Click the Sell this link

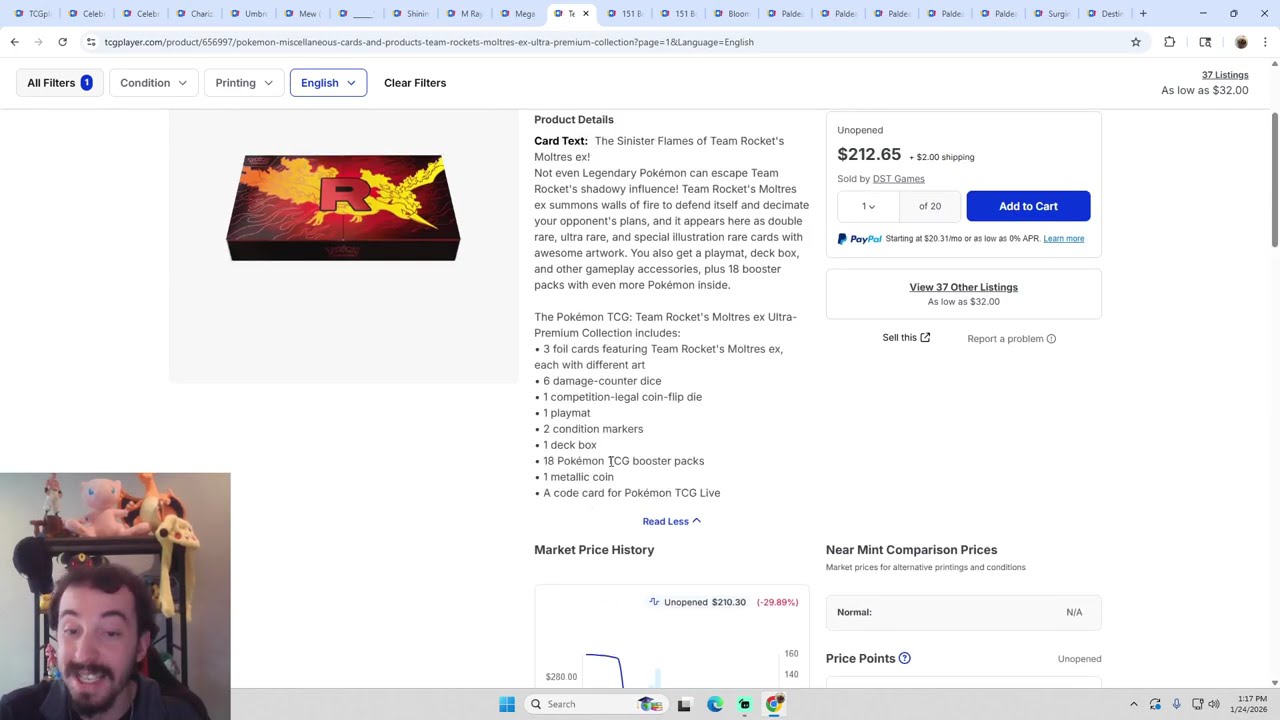click(899, 338)
